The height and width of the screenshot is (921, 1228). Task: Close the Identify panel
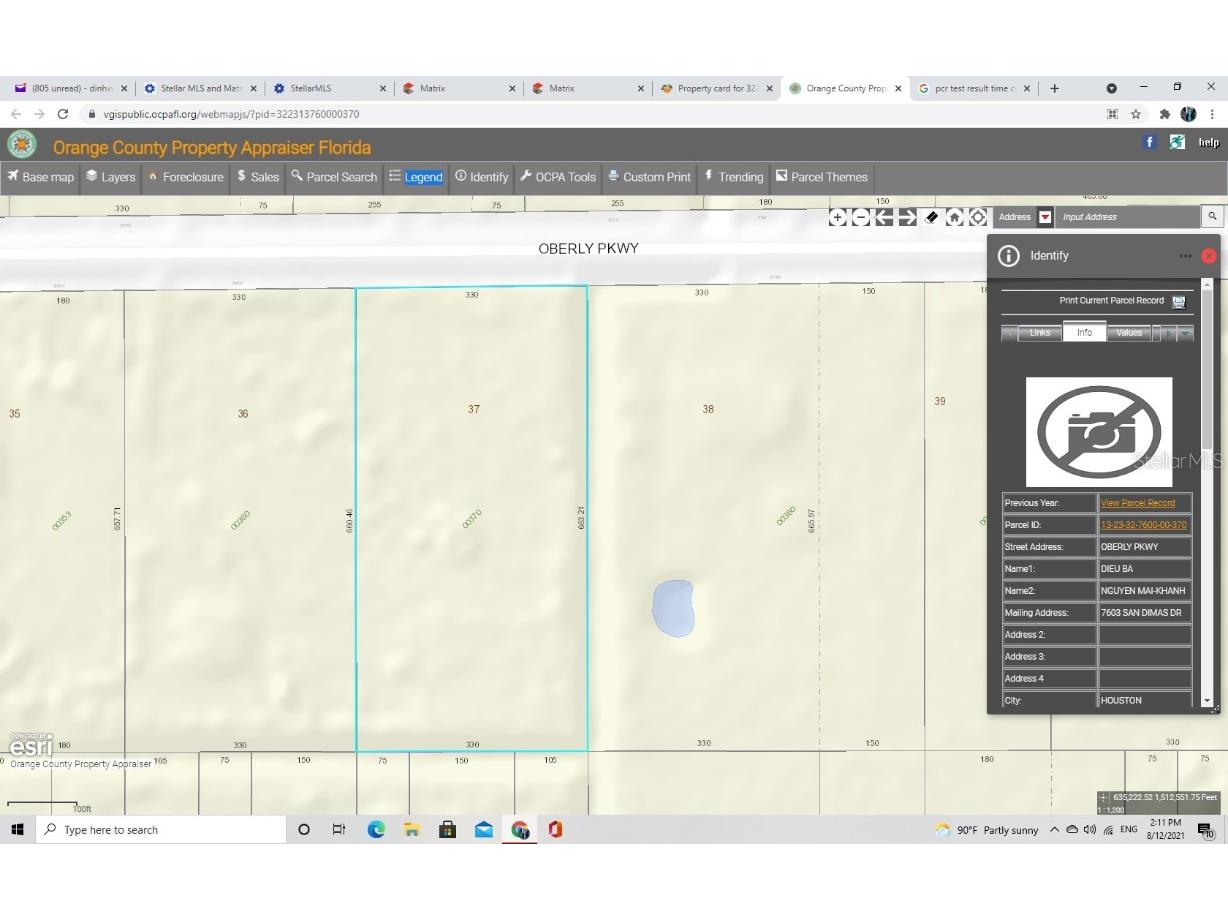coord(1208,256)
